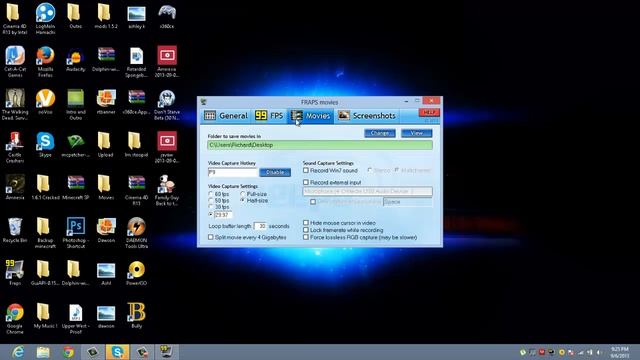This screenshot has height=360, width=640.
Task: Click the Change folder button
Action: 380,133
